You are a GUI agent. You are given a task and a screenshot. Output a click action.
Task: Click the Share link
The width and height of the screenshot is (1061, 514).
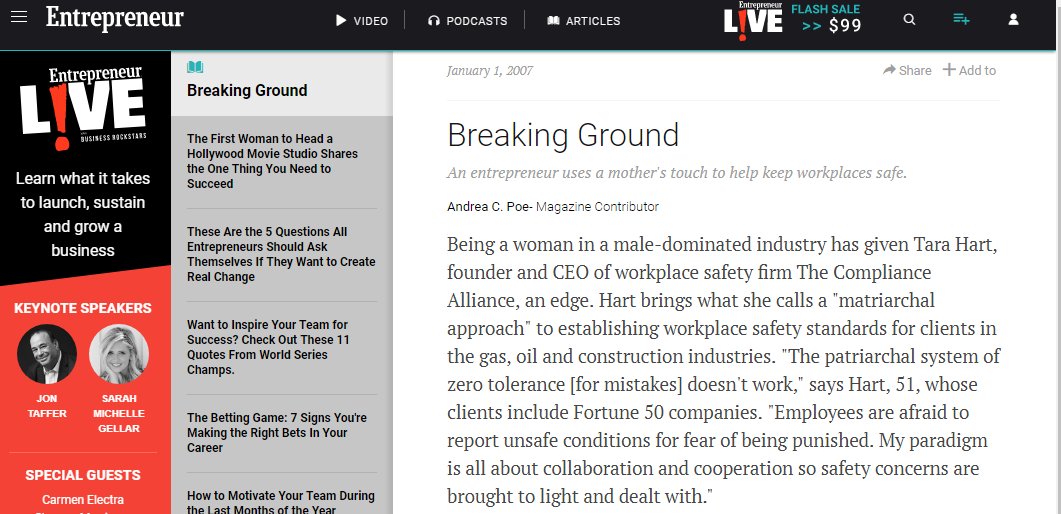click(907, 70)
